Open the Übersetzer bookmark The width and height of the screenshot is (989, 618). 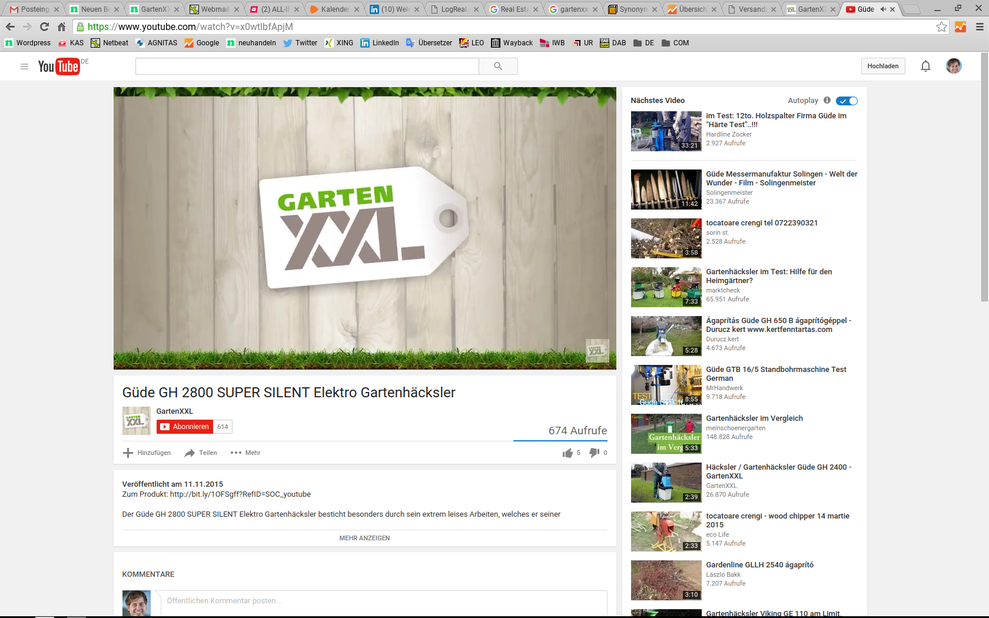(429, 43)
